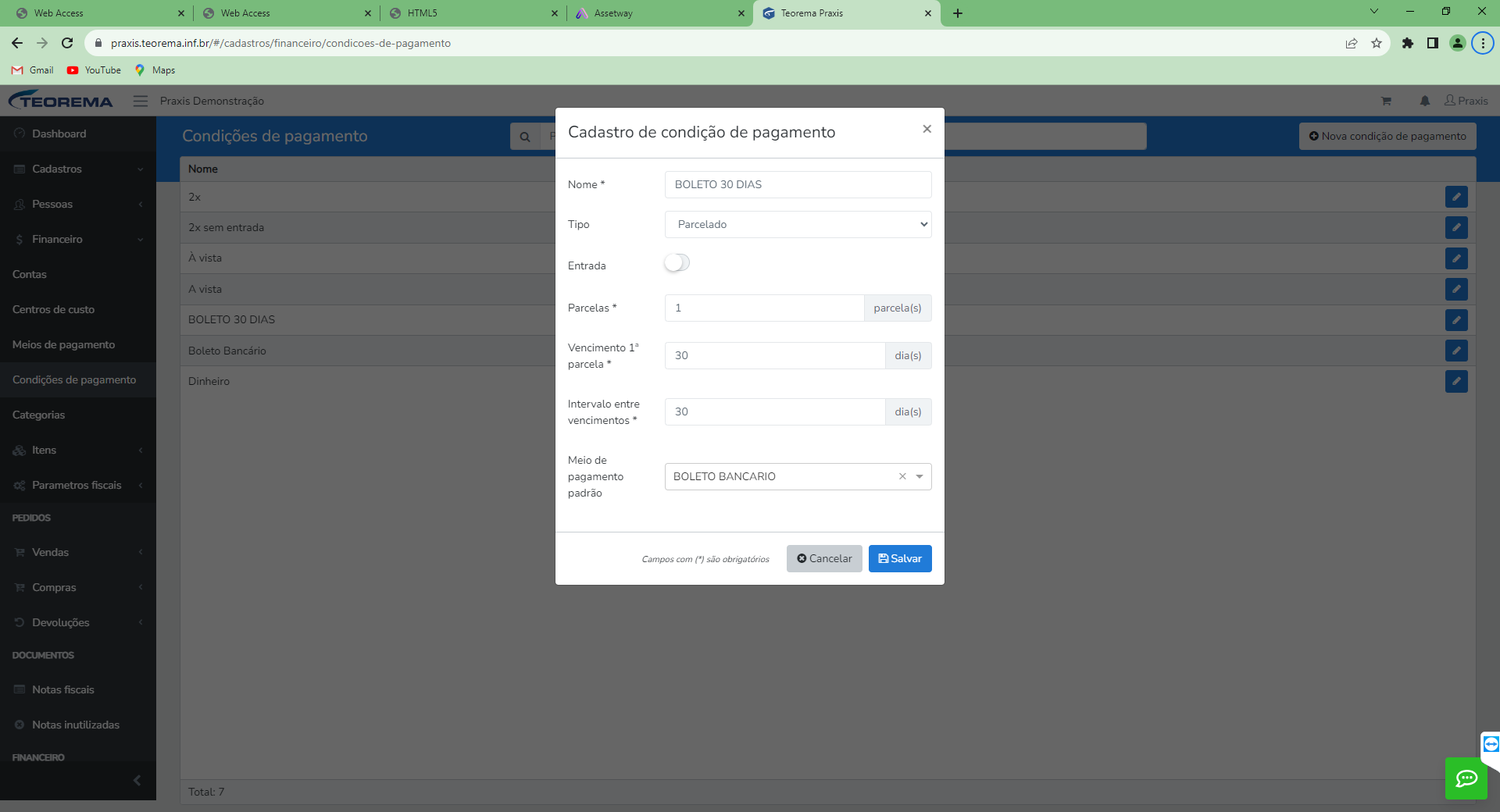Switch to the Assetway browser tab
Viewport: 1500px width, 812px height.
659,13
